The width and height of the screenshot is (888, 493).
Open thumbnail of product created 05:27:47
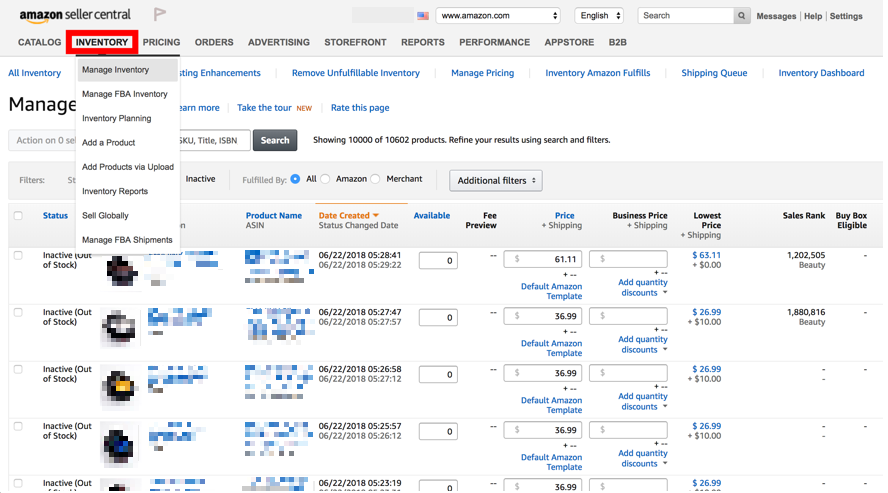119,328
